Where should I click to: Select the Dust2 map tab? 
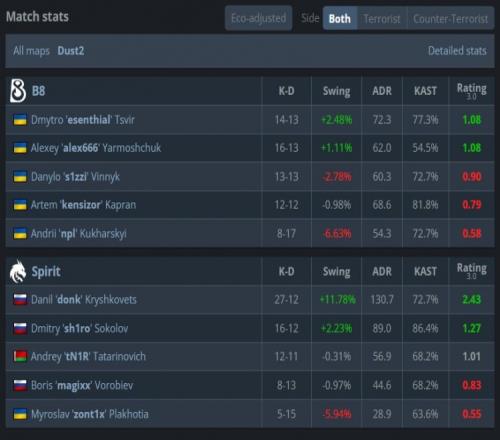tap(71, 51)
